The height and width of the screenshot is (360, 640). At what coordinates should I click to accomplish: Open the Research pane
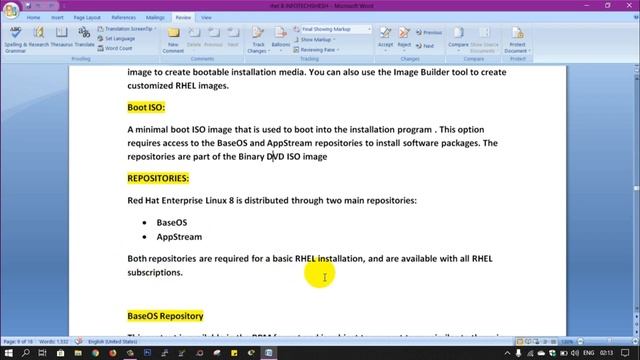coord(39,37)
